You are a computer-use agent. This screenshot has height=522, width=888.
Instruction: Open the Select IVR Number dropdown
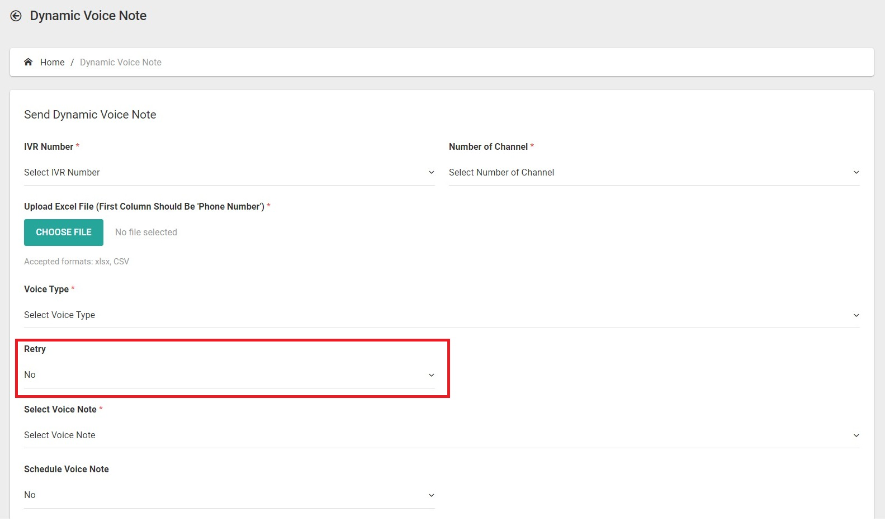(x=229, y=173)
